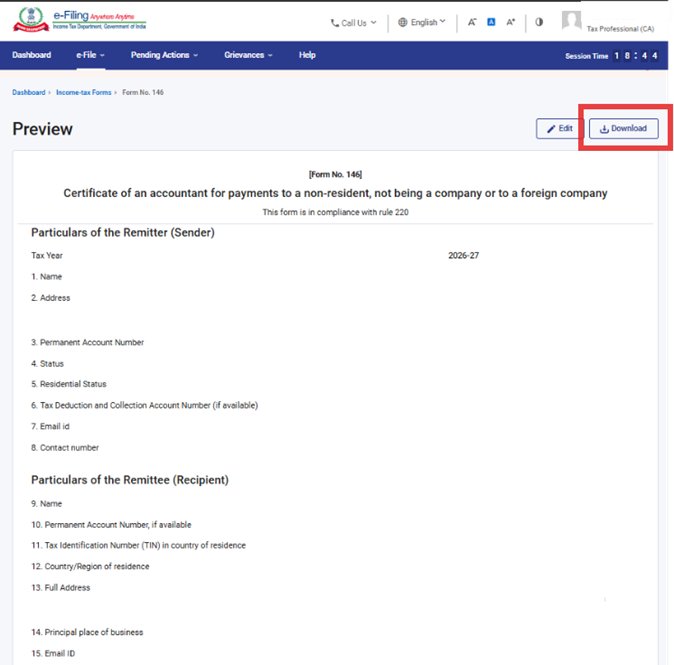
Task: Open the English language selector
Action: point(423,22)
